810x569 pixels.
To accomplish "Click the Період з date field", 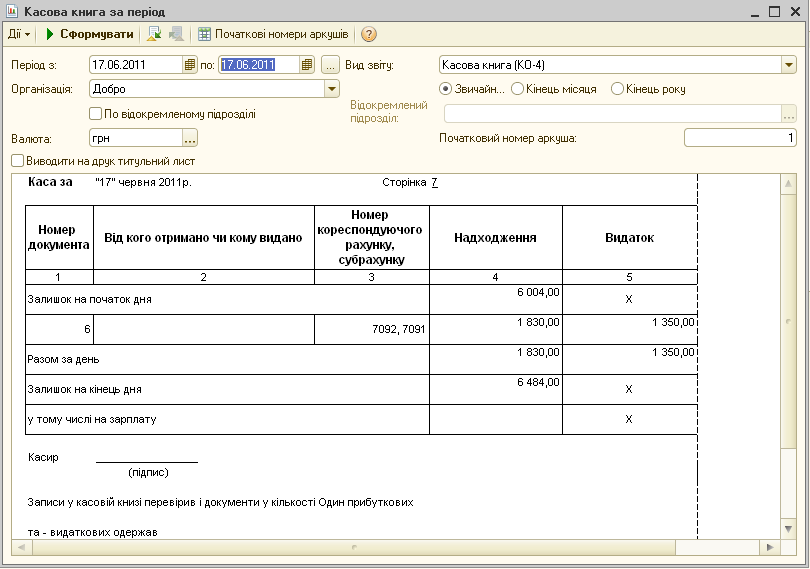I will (136, 65).
